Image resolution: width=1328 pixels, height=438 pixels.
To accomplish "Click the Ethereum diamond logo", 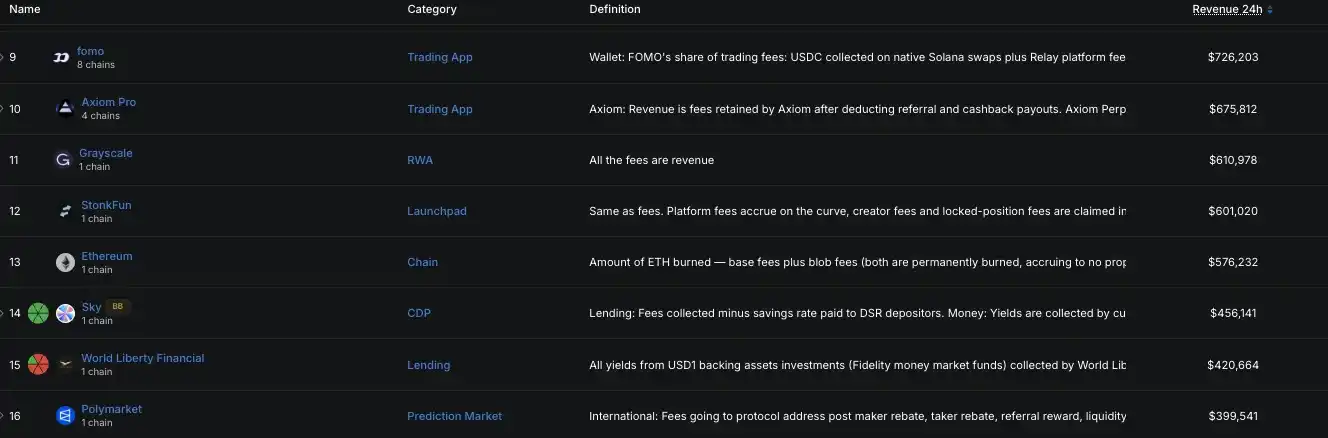I will pyautogui.click(x=65, y=262).
